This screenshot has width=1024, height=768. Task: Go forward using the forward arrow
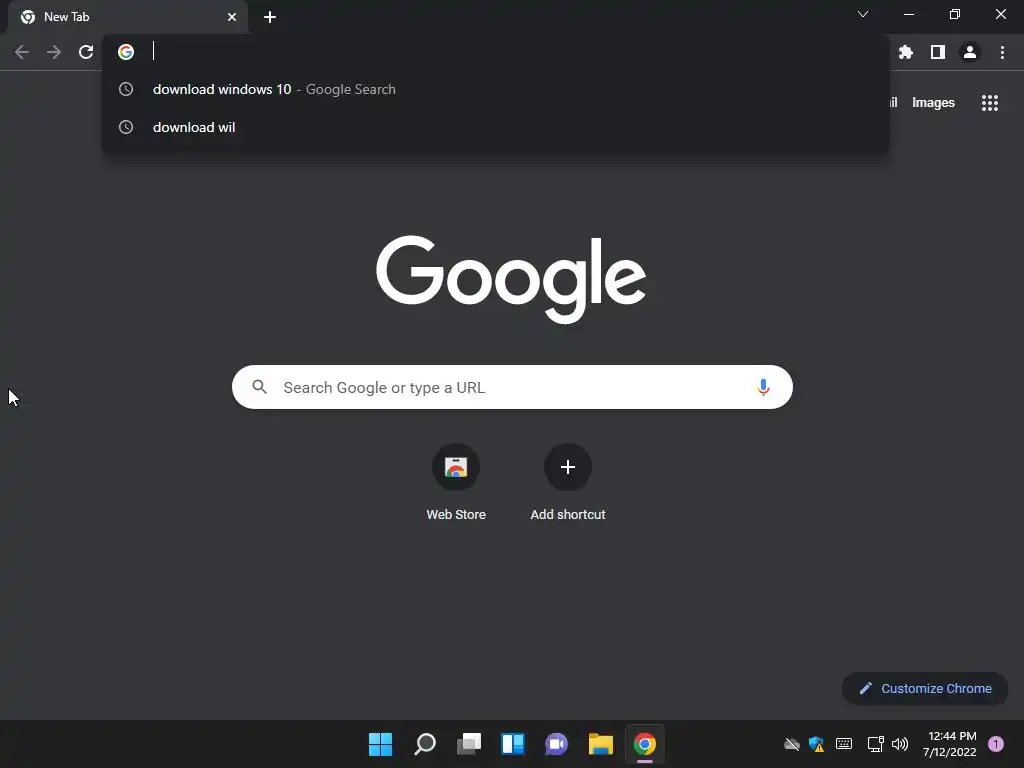(x=54, y=52)
